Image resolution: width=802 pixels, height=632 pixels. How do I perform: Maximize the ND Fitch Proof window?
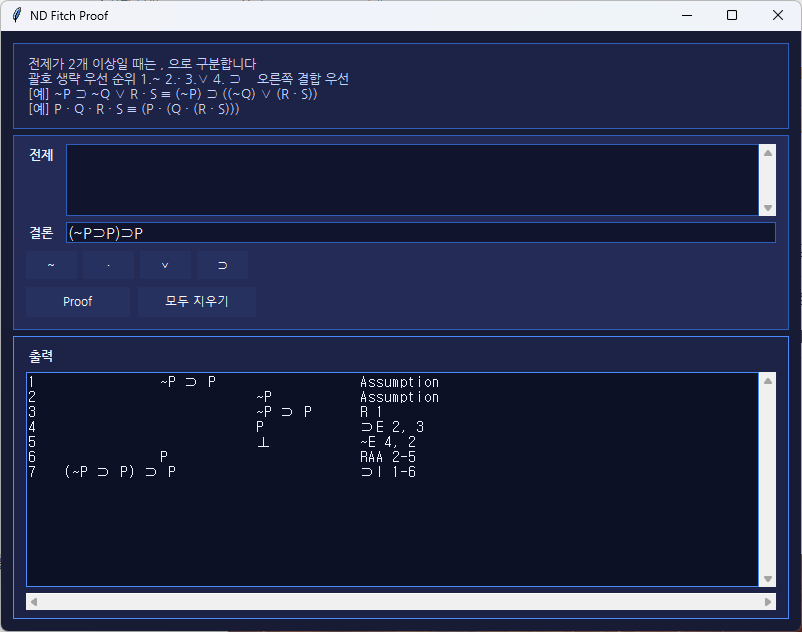coord(732,15)
